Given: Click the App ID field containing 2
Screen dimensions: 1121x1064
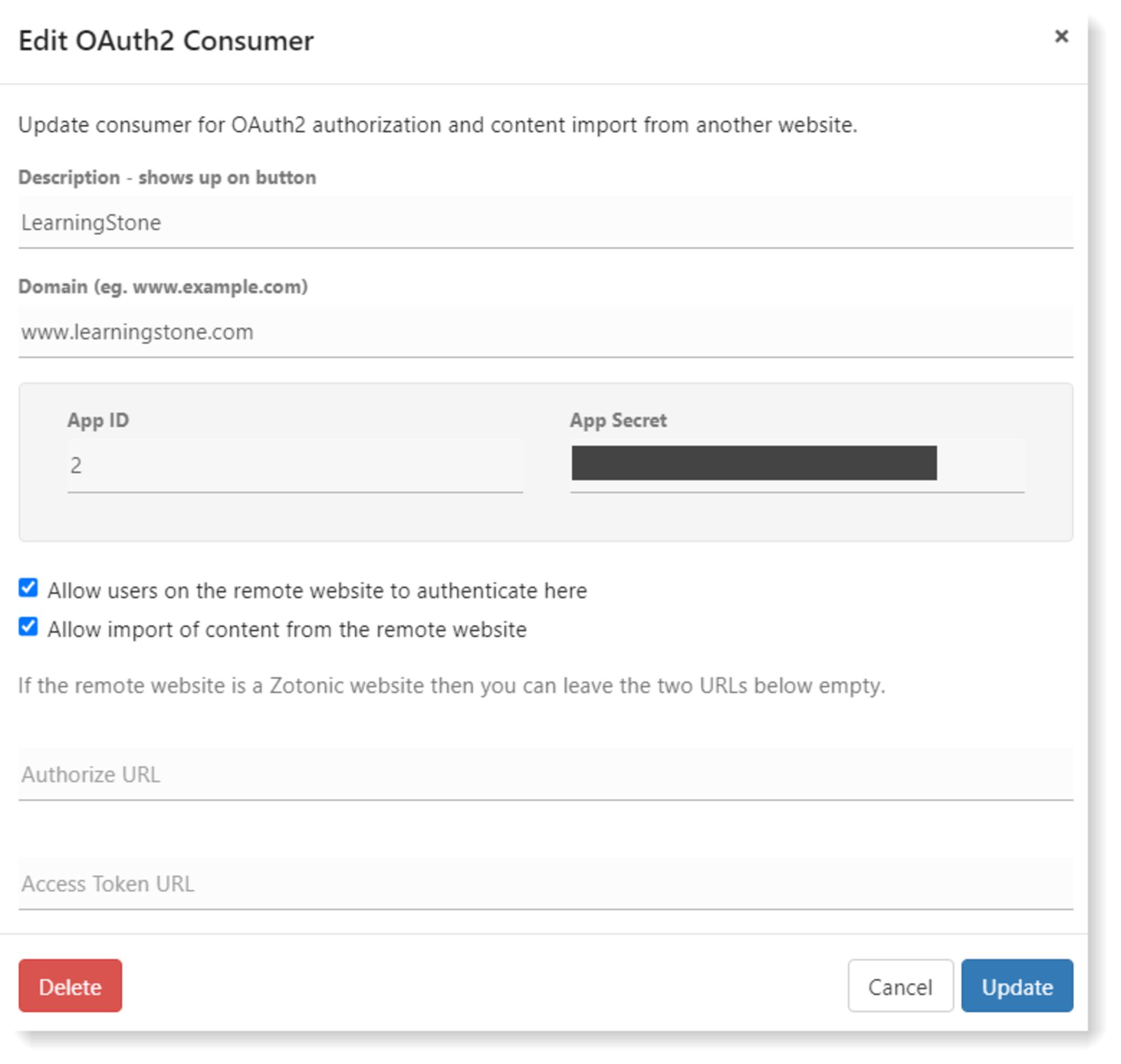Looking at the screenshot, I should pyautogui.click(x=295, y=465).
